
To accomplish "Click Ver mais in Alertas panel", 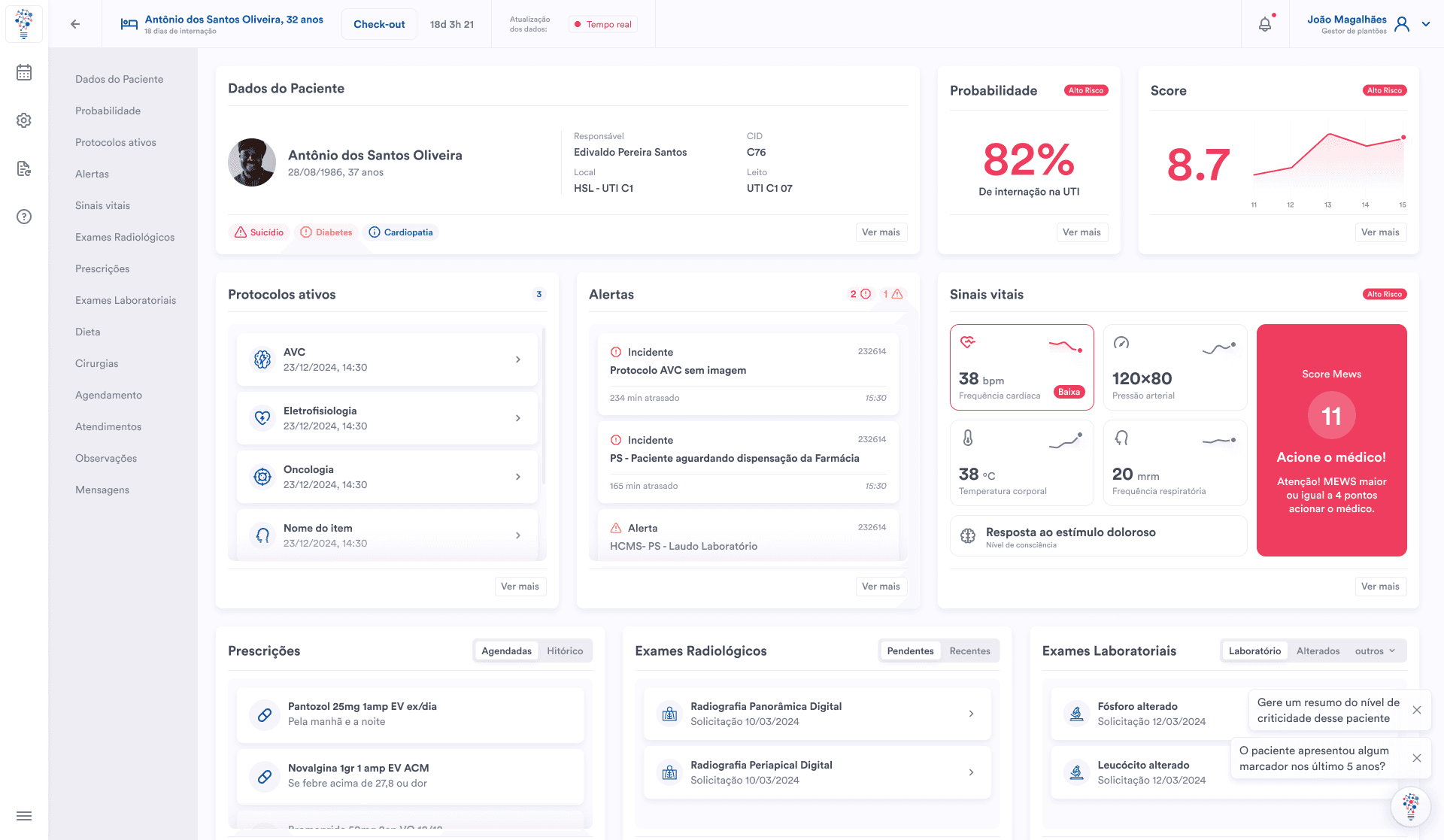I will (881, 587).
